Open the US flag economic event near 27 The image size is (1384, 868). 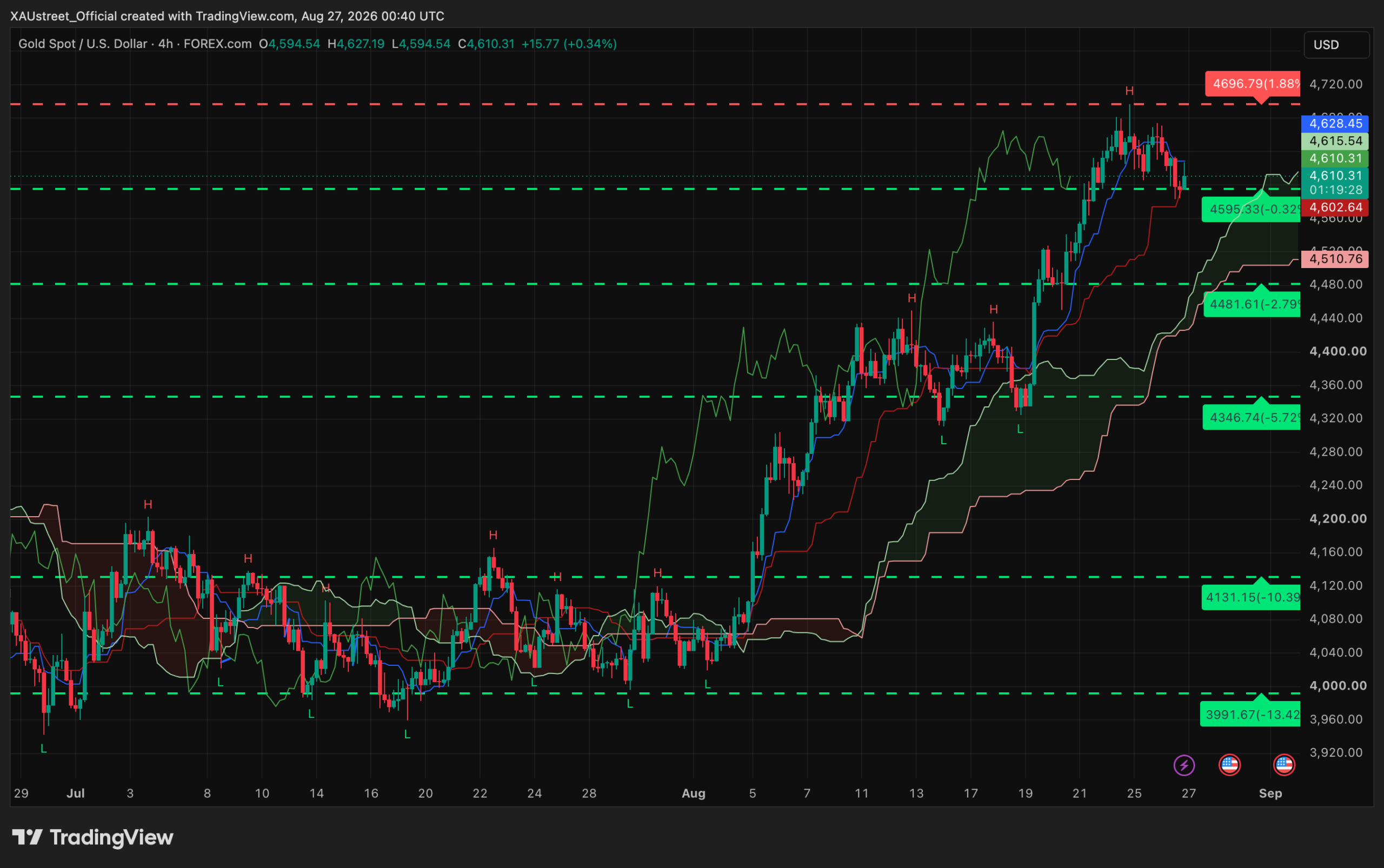[1229, 765]
